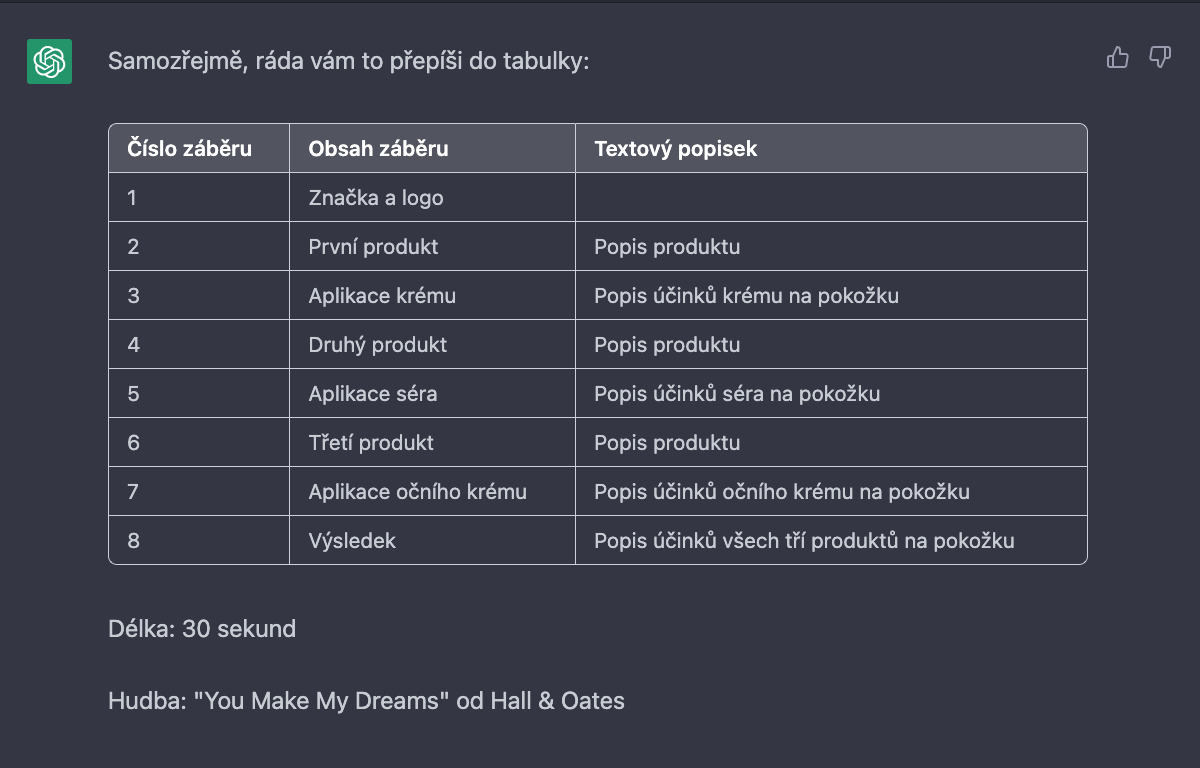Viewport: 1200px width, 768px height.
Task: Click "Popis účinků všech tří produktů" cell
Action: click(x=831, y=541)
